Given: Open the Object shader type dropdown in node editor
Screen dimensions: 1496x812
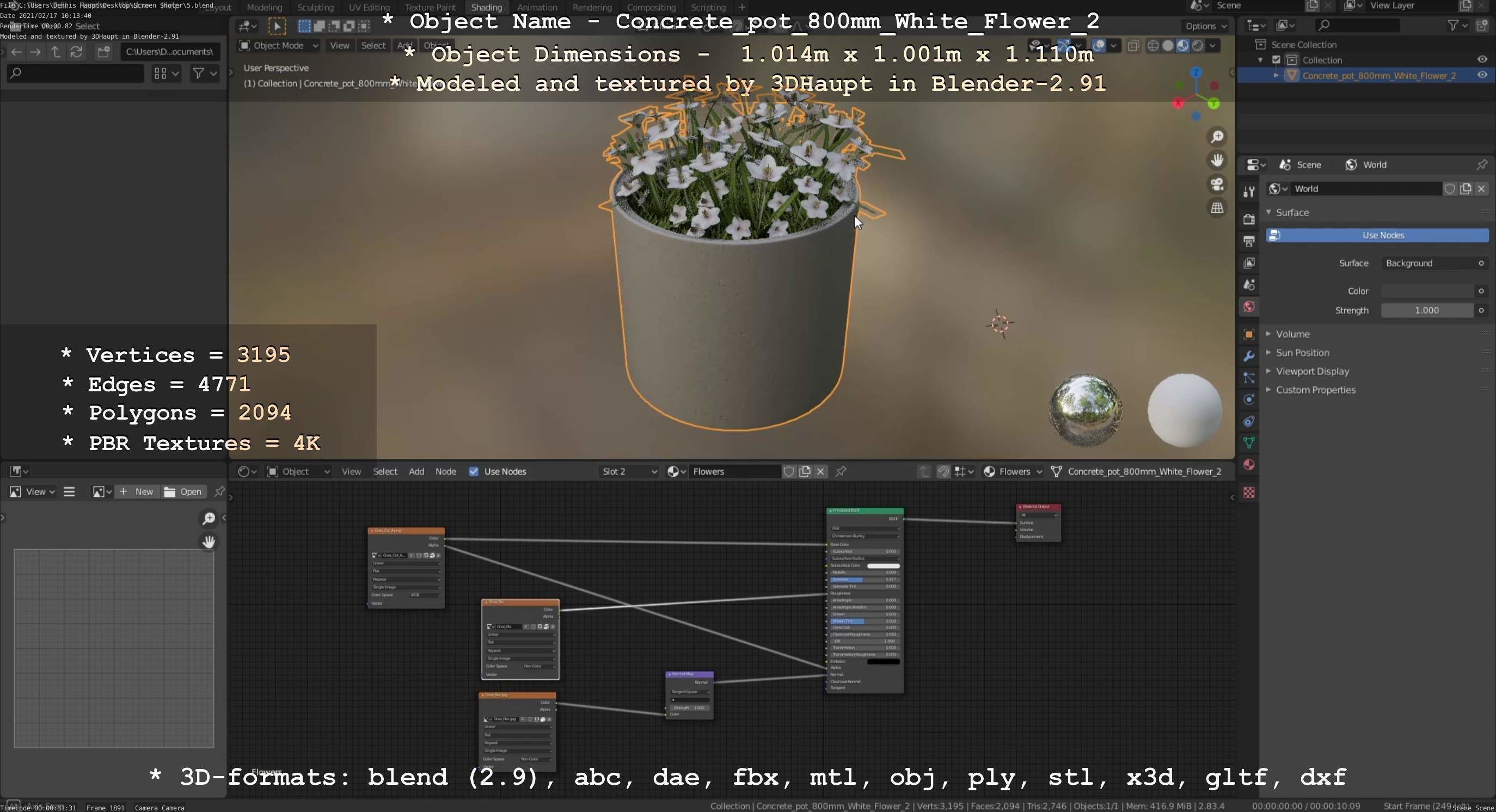Looking at the screenshot, I should pos(298,471).
